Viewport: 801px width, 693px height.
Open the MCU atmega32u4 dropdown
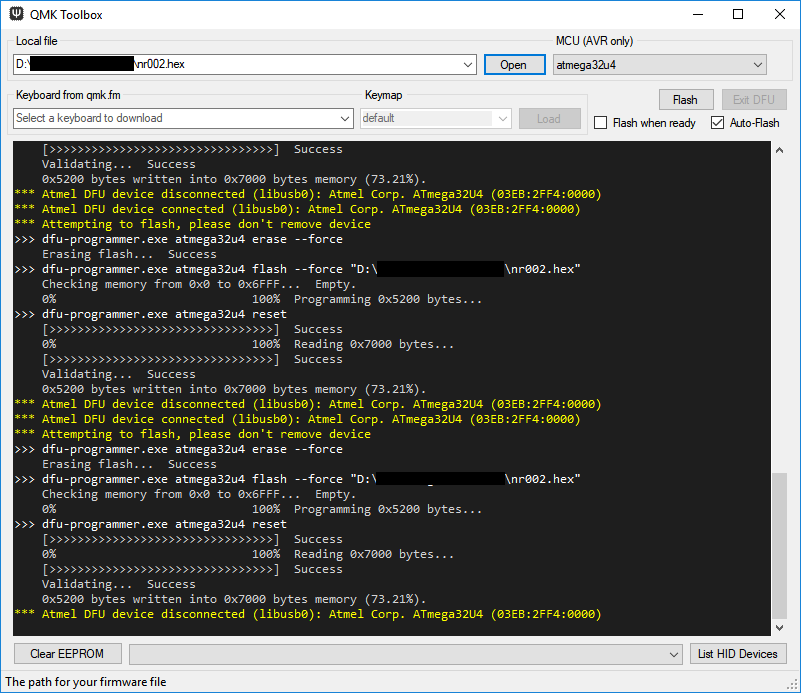point(757,65)
